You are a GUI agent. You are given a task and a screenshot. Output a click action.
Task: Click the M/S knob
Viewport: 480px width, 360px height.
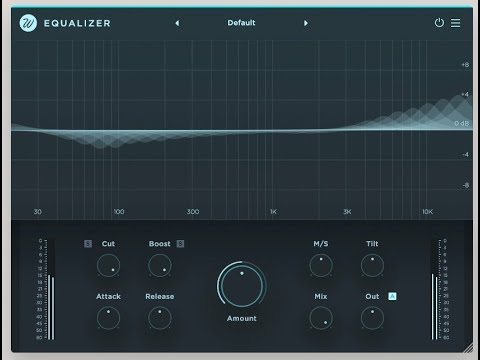tap(321, 265)
